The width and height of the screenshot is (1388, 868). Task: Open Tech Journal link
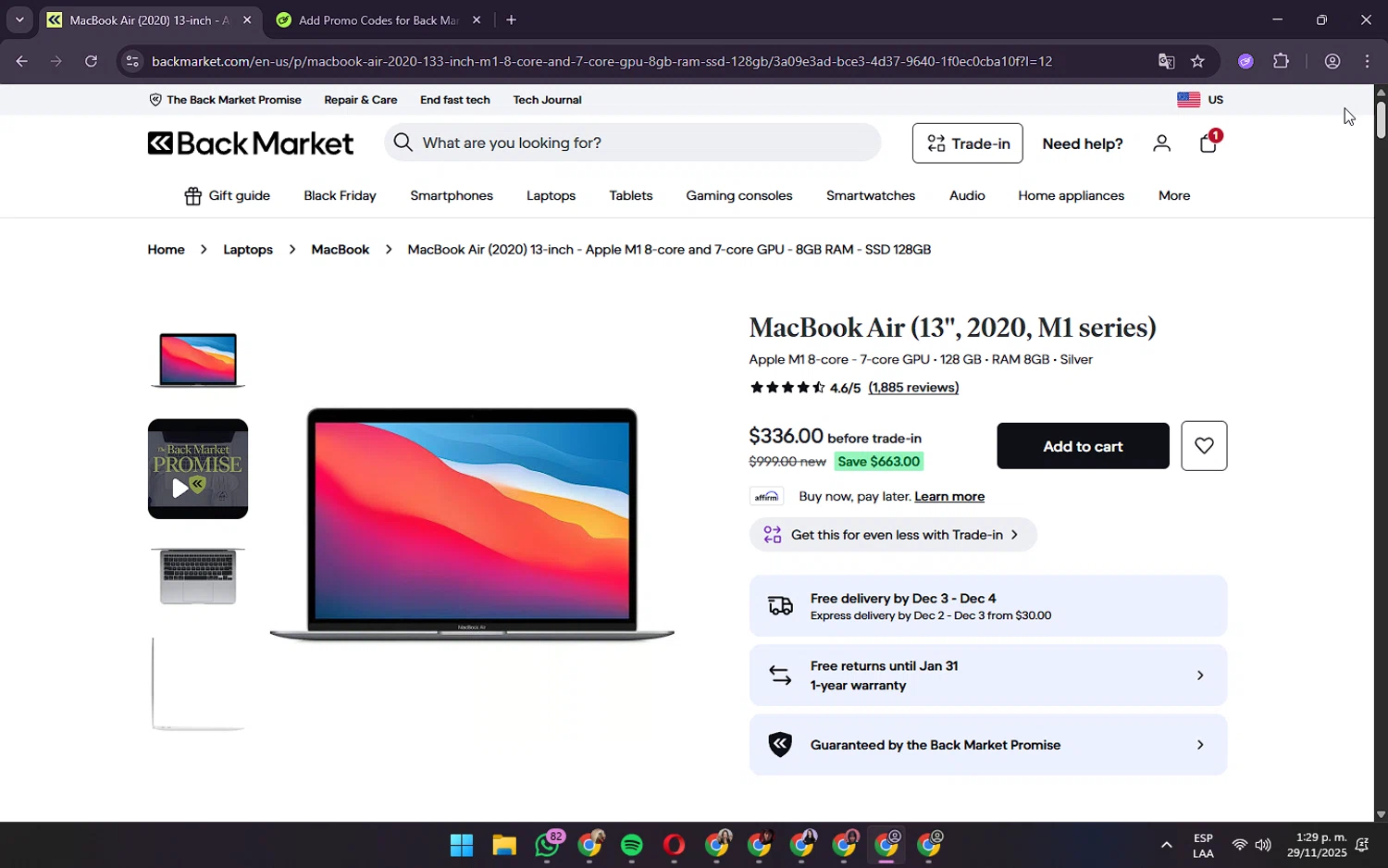(548, 100)
